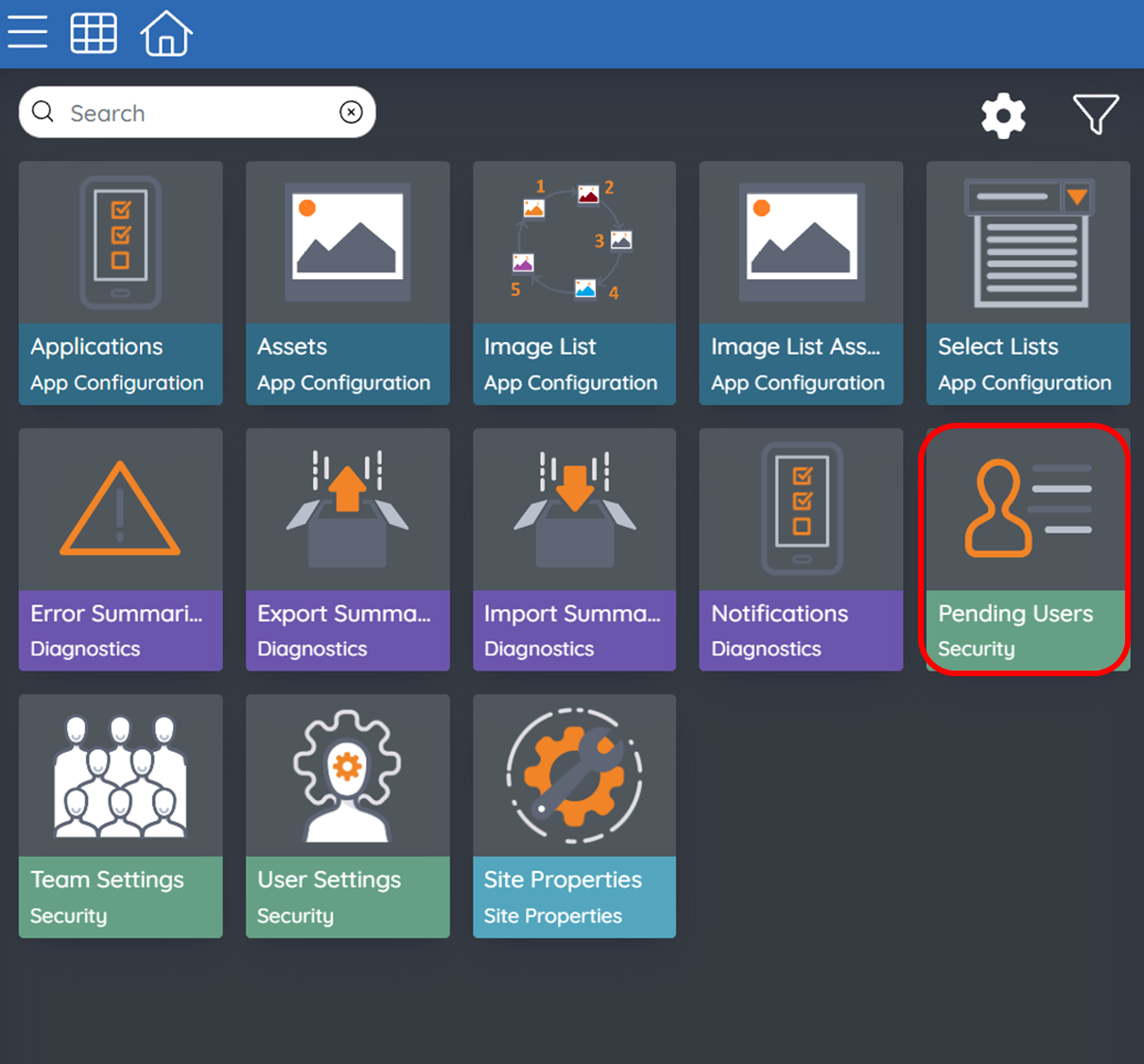Click the Site Properties title label
This screenshot has width=1144, height=1064.
pyautogui.click(x=563, y=880)
